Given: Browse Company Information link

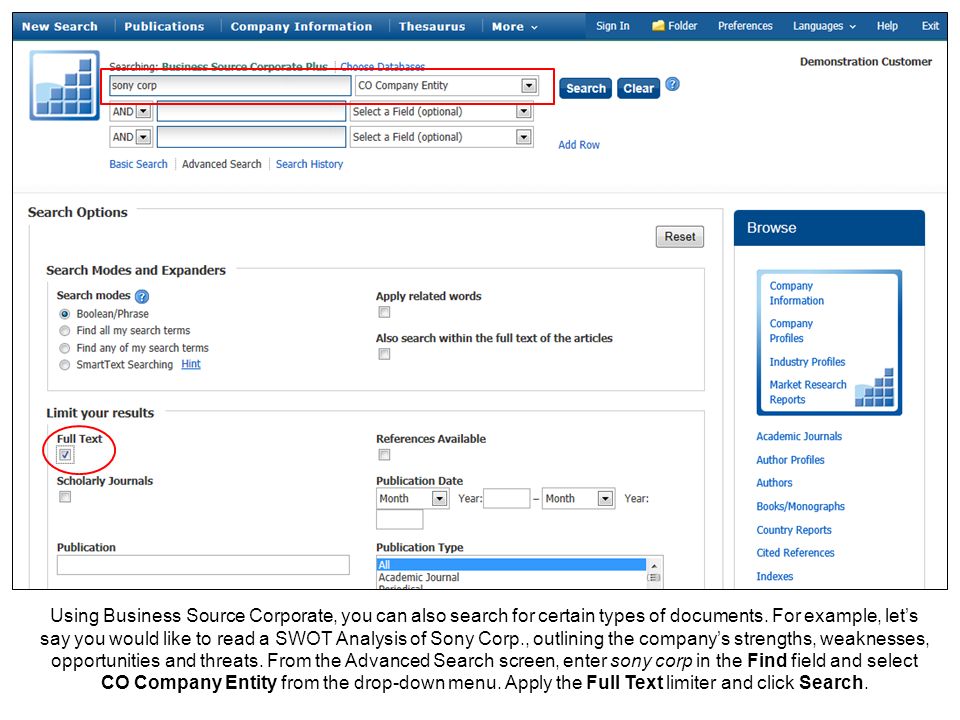Looking at the screenshot, I should click(797, 293).
